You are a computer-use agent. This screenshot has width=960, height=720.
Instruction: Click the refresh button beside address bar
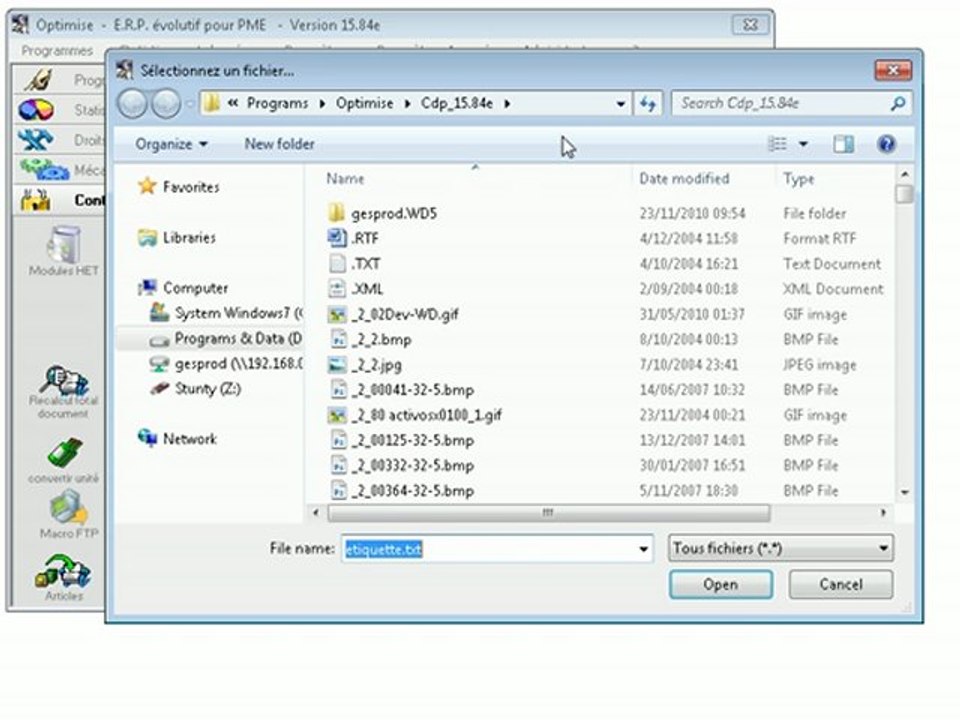pos(648,103)
